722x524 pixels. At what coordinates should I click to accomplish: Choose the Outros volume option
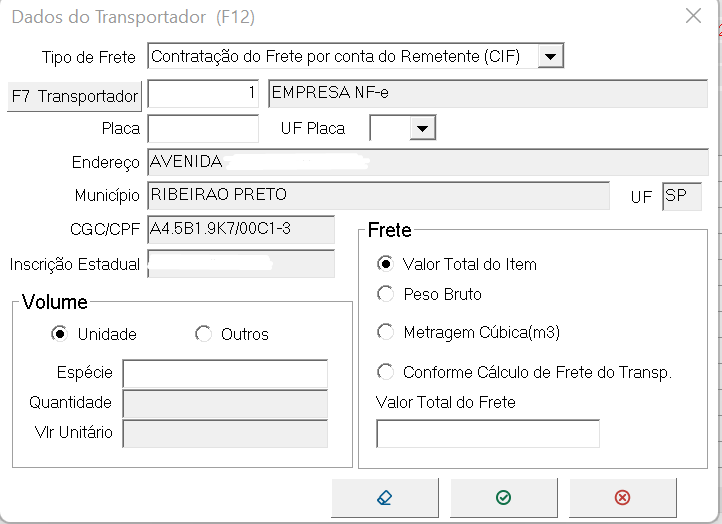[204, 334]
